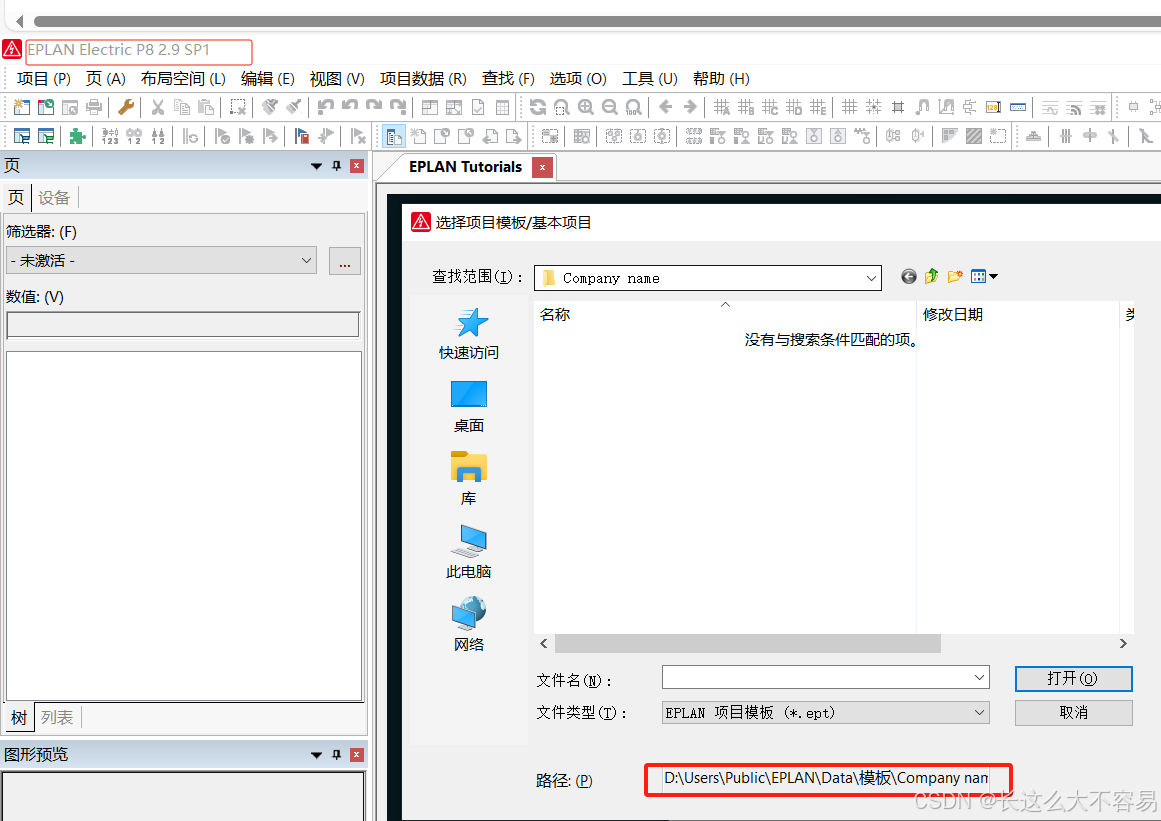Click the Redraw refresh icon
1161x821 pixels.
538,107
